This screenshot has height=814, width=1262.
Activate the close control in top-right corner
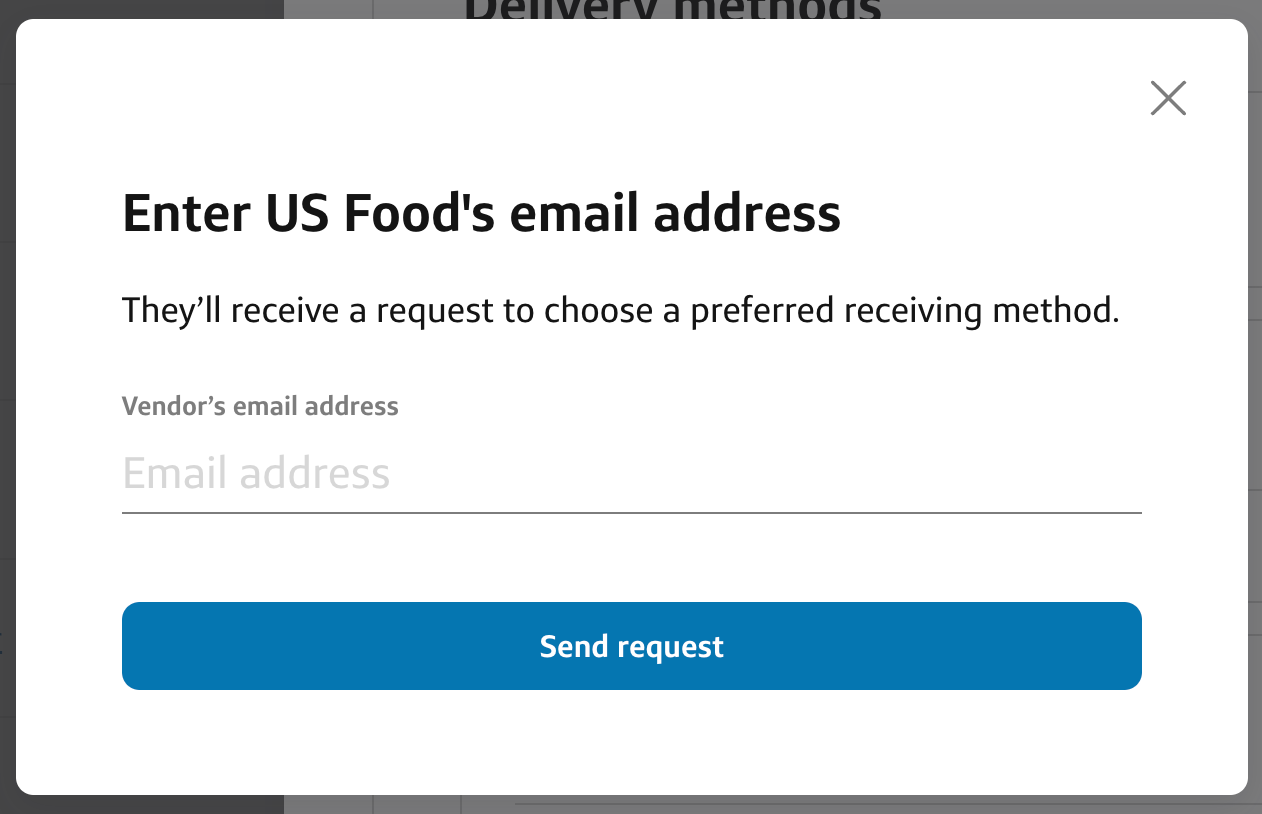[1167, 98]
